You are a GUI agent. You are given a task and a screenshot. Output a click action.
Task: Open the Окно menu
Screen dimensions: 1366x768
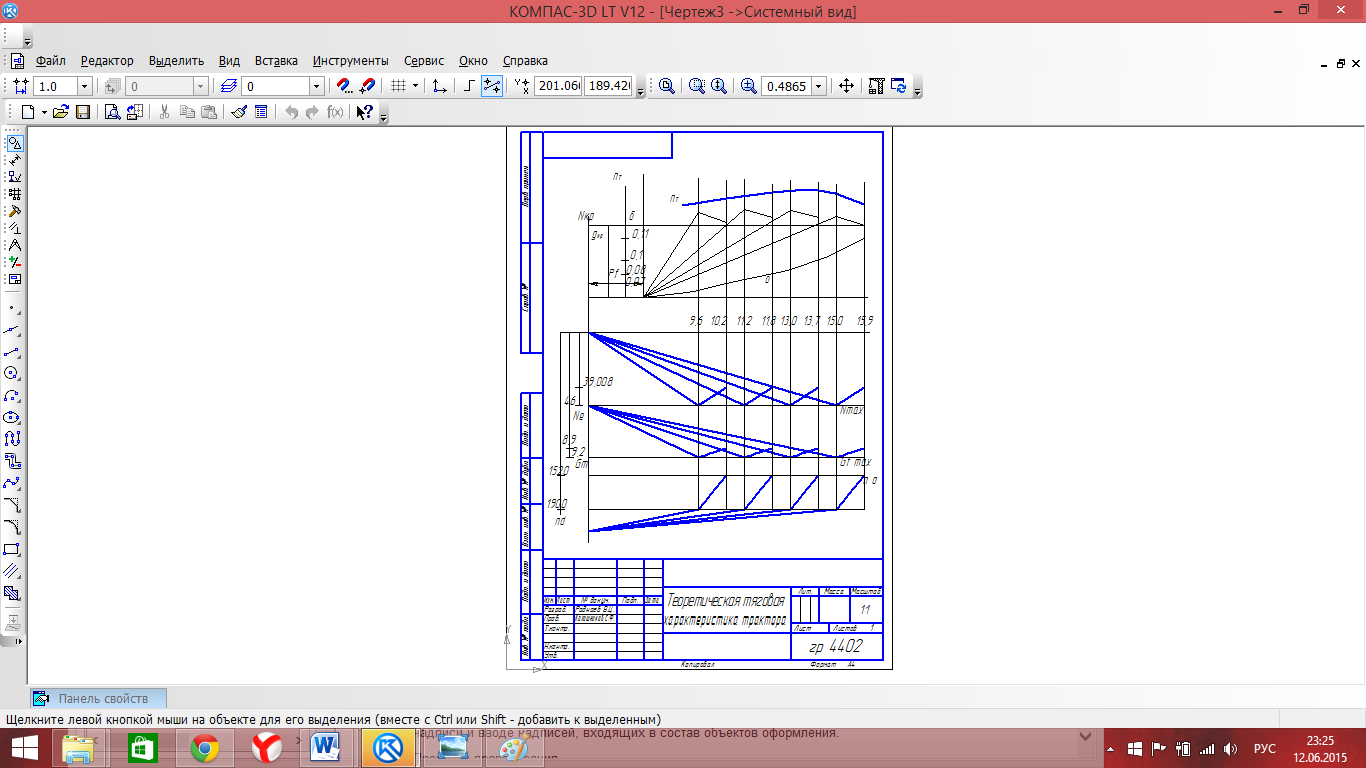tap(473, 60)
